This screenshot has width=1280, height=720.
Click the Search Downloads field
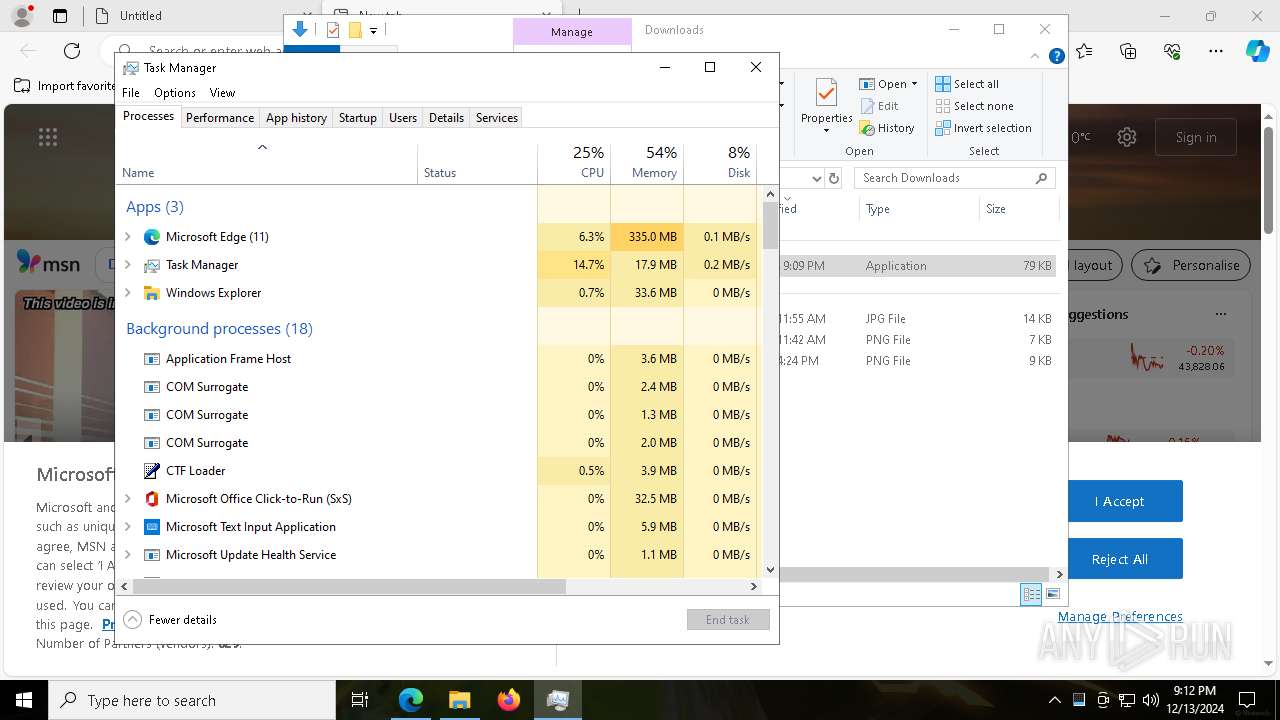[x=954, y=178]
